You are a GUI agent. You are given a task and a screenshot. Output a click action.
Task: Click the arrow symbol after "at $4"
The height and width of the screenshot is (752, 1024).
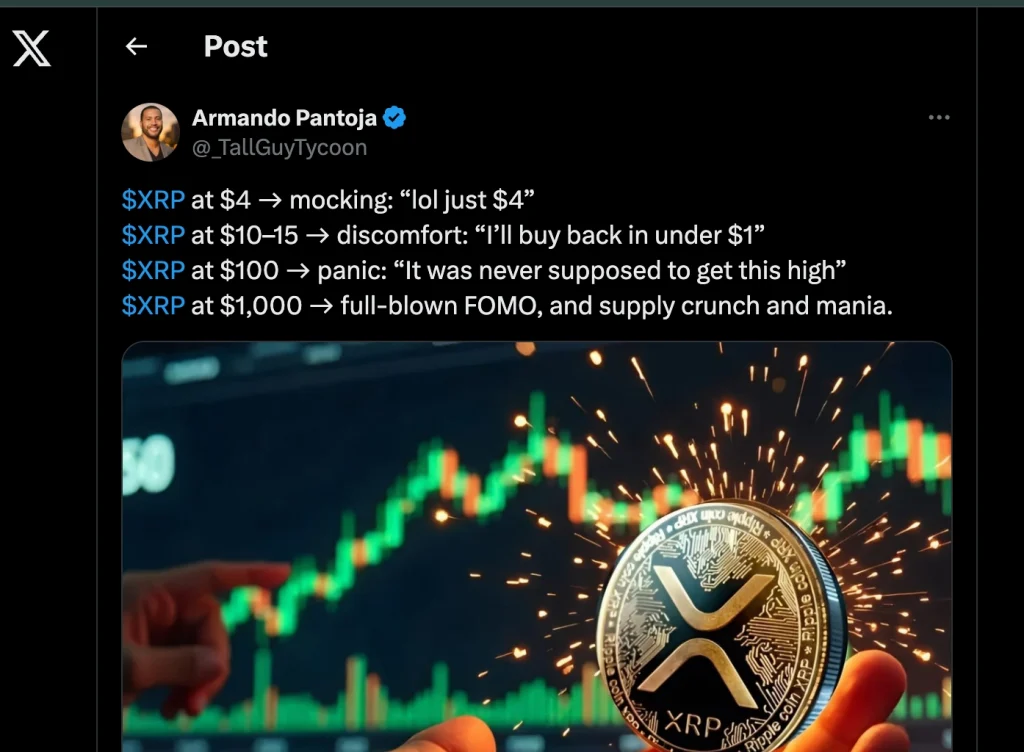click(270, 200)
